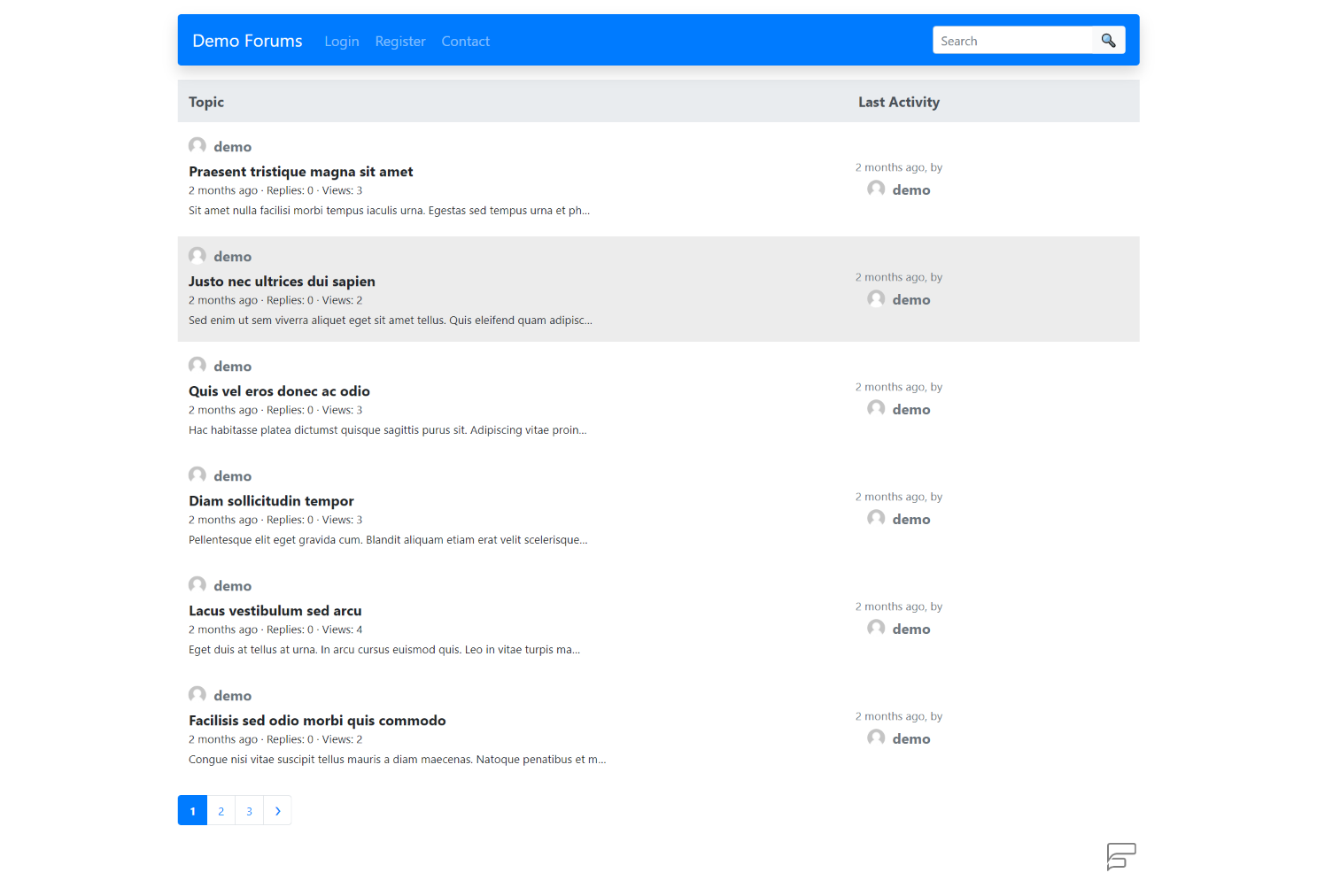Focus the Search input field
The width and height of the screenshot is (1317, 896).
point(1012,41)
